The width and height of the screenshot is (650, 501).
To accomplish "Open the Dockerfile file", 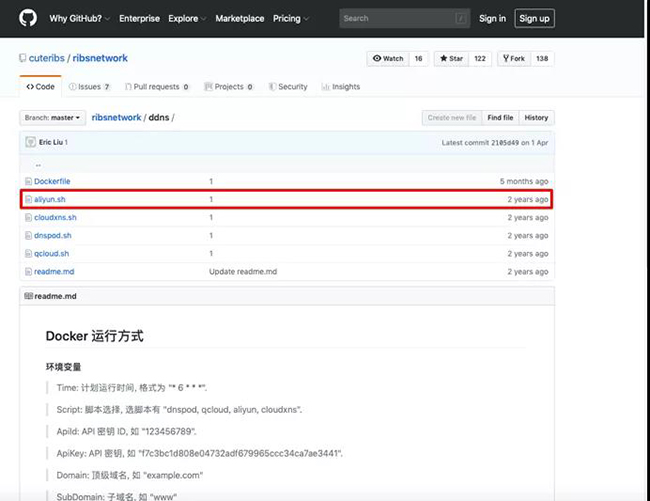I will 52,181.
